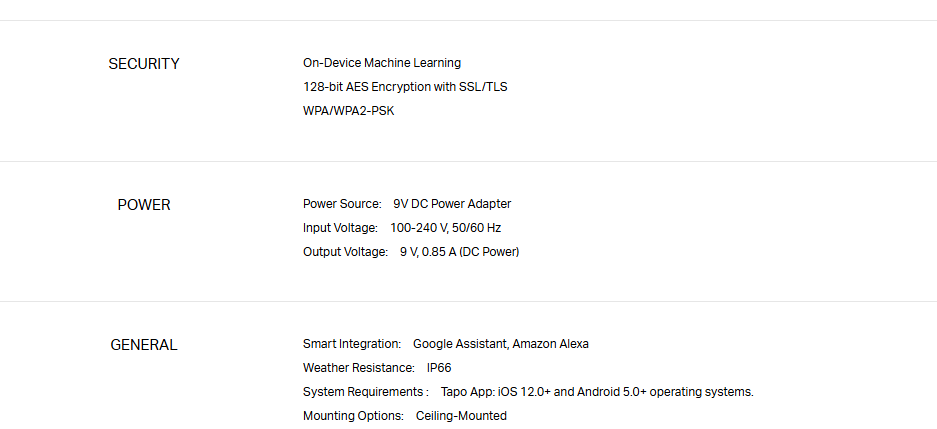Select the 9 V, 0.85 A value
Screen dimensions: 937x429
click(459, 252)
